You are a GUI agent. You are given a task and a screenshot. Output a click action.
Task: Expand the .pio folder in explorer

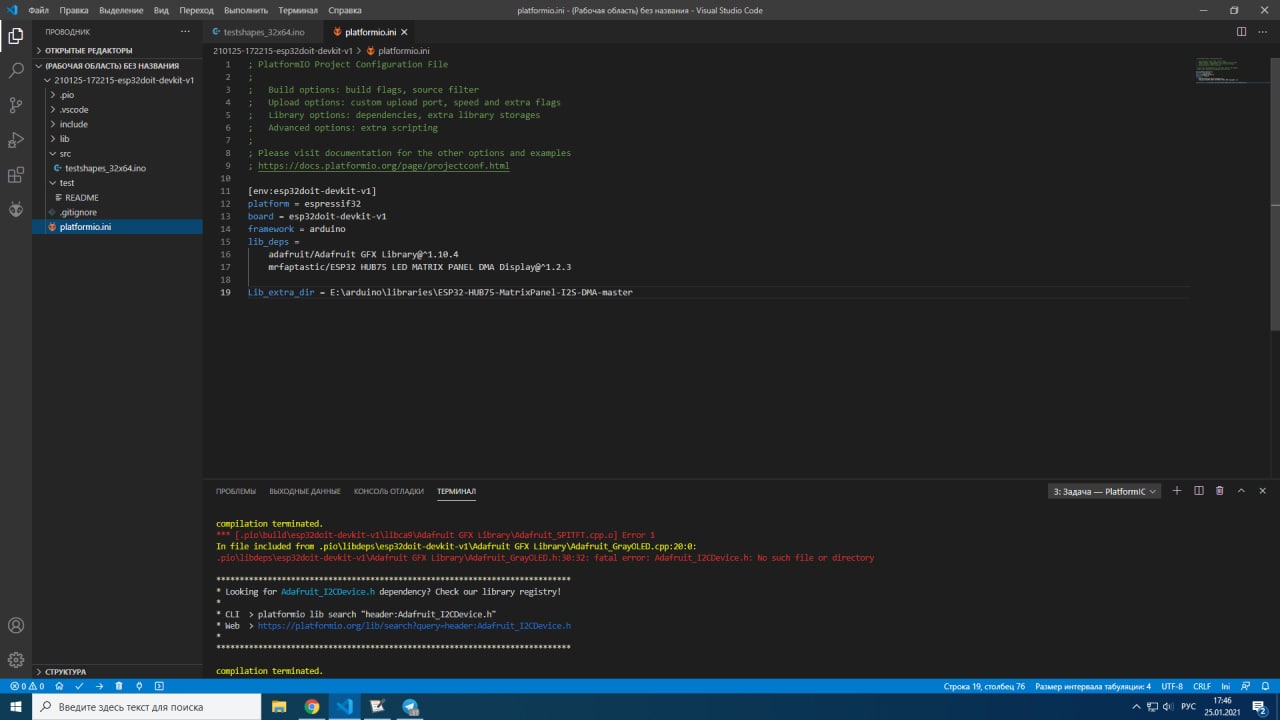(x=66, y=95)
